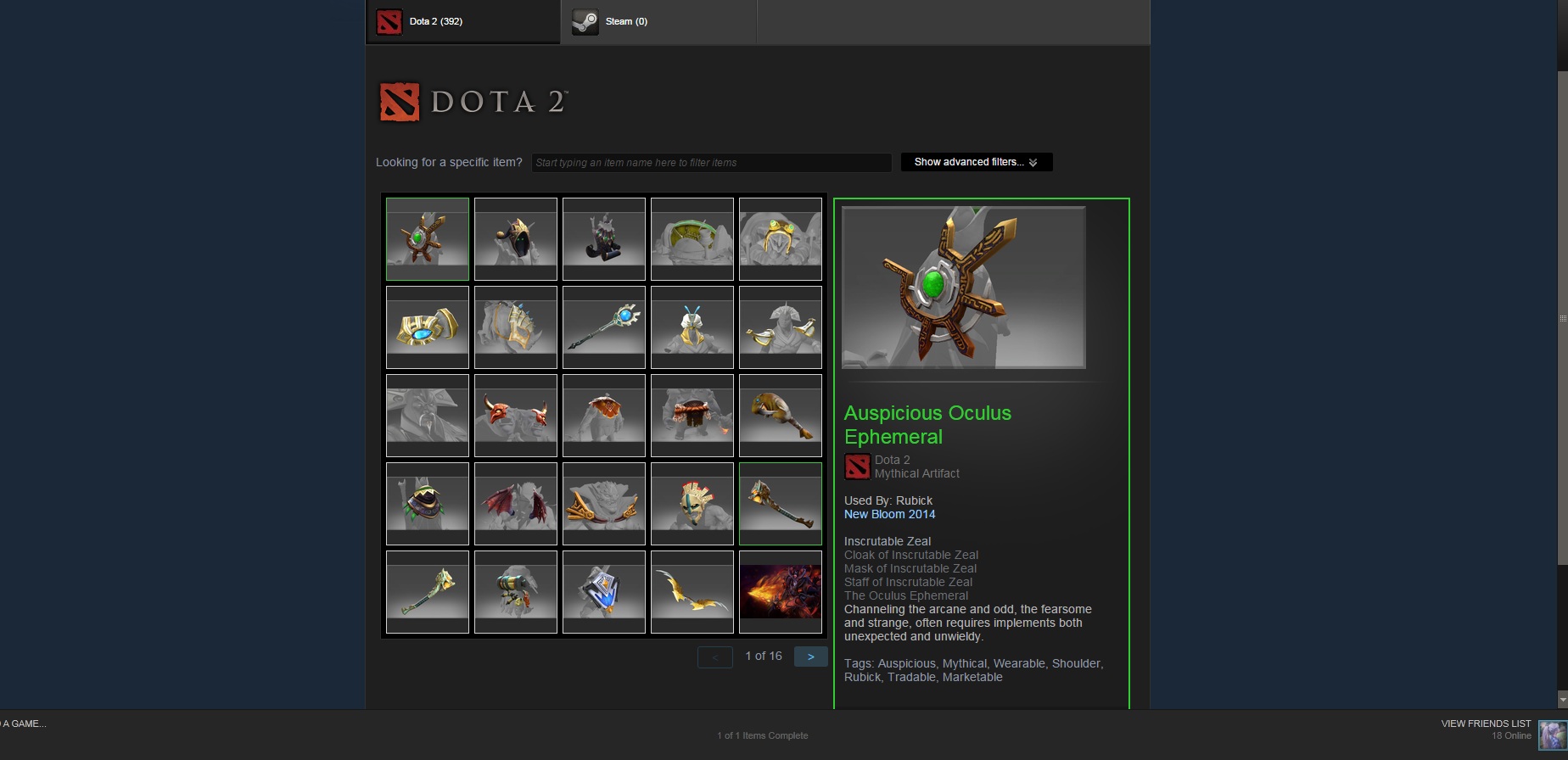1568x760 pixels.
Task: Expand Show advanced filters
Action: click(977, 162)
